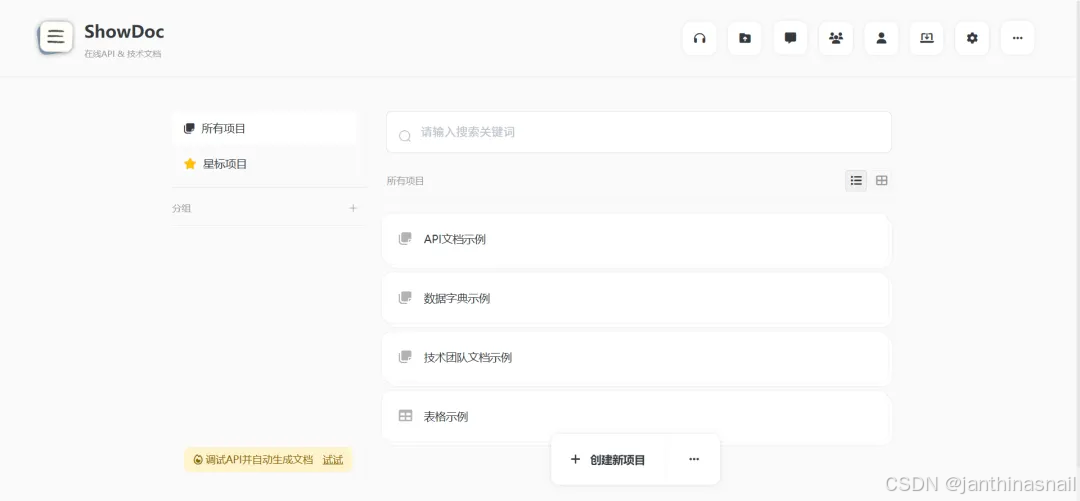The image size is (1080, 501).
Task: Click the headset support icon
Action: [699, 39]
